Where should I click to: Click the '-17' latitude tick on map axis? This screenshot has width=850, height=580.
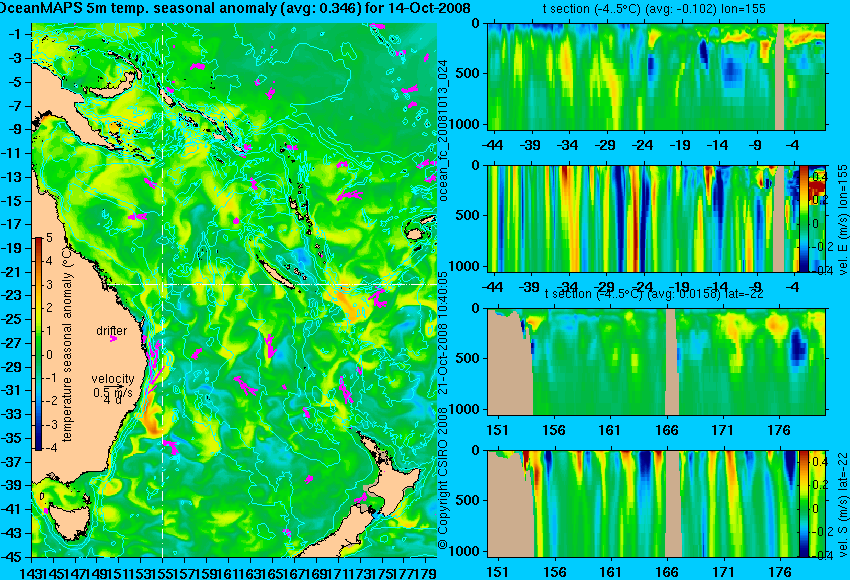click(x=12, y=224)
